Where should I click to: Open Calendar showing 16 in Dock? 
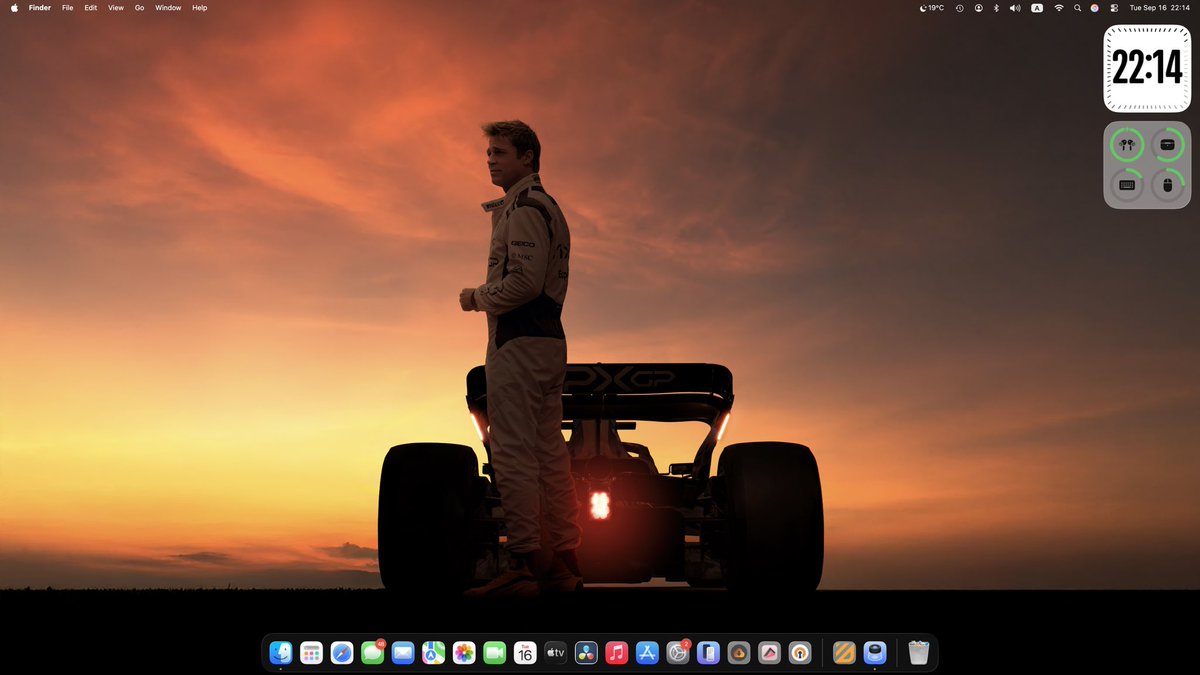[x=525, y=653]
